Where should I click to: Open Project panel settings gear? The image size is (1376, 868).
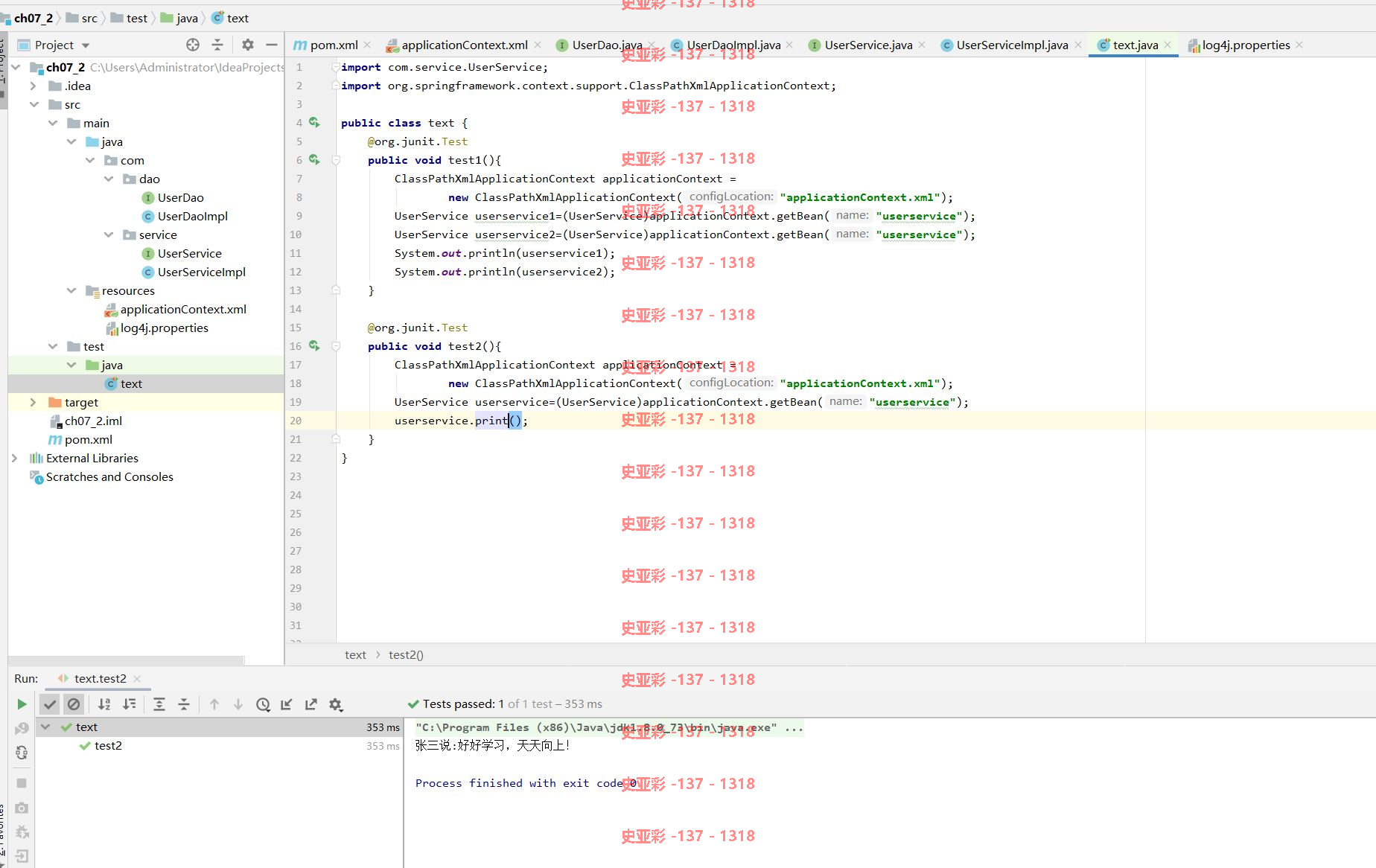click(248, 45)
